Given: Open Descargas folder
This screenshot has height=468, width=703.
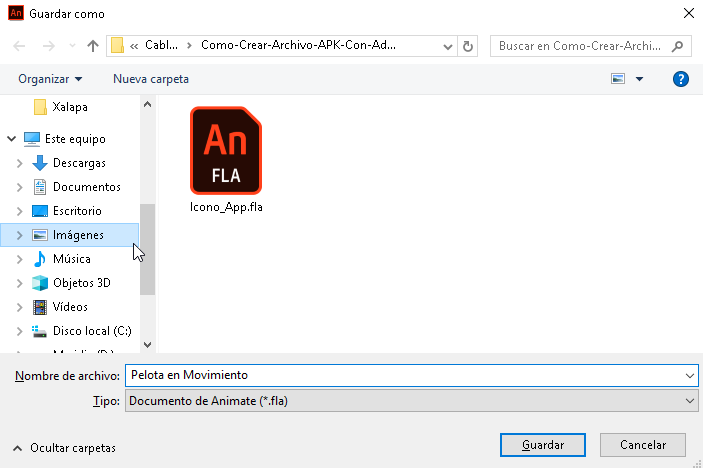Looking at the screenshot, I should point(79,163).
